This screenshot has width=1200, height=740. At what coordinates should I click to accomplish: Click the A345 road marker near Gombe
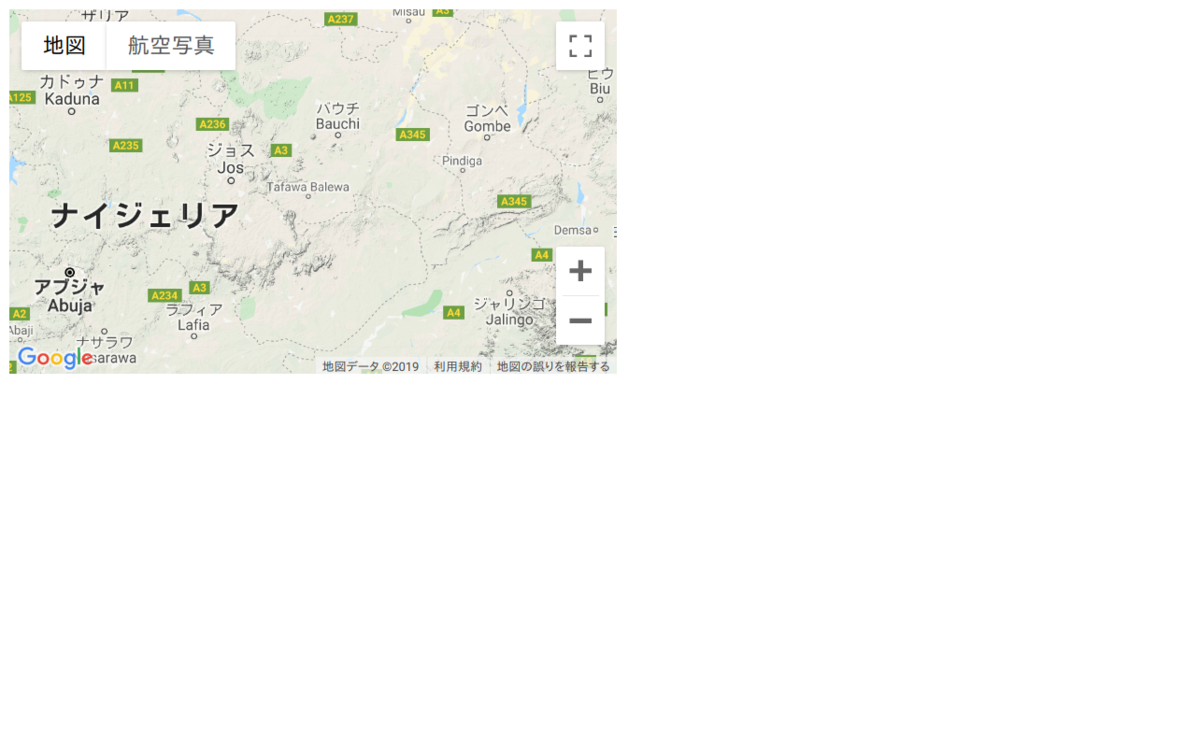click(412, 134)
